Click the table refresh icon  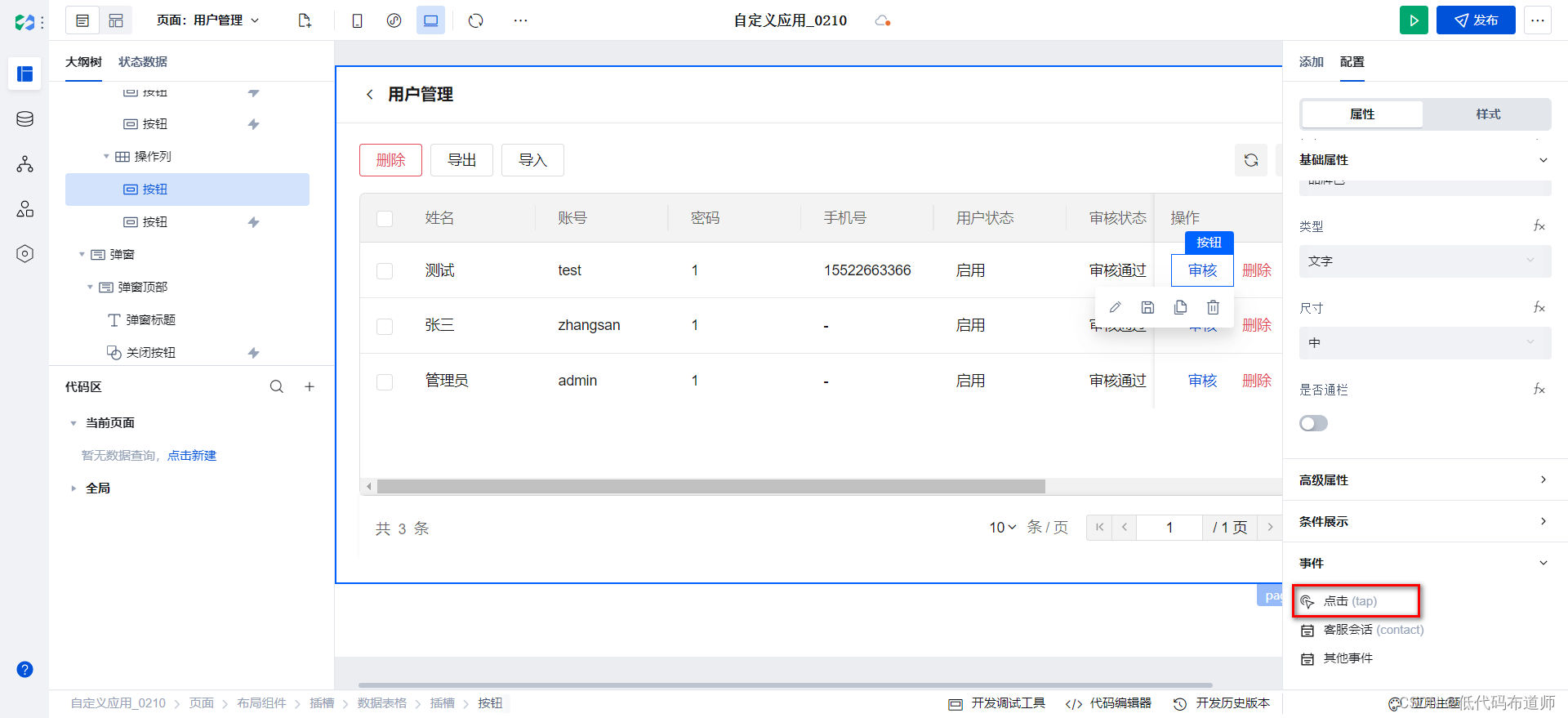[1251, 160]
